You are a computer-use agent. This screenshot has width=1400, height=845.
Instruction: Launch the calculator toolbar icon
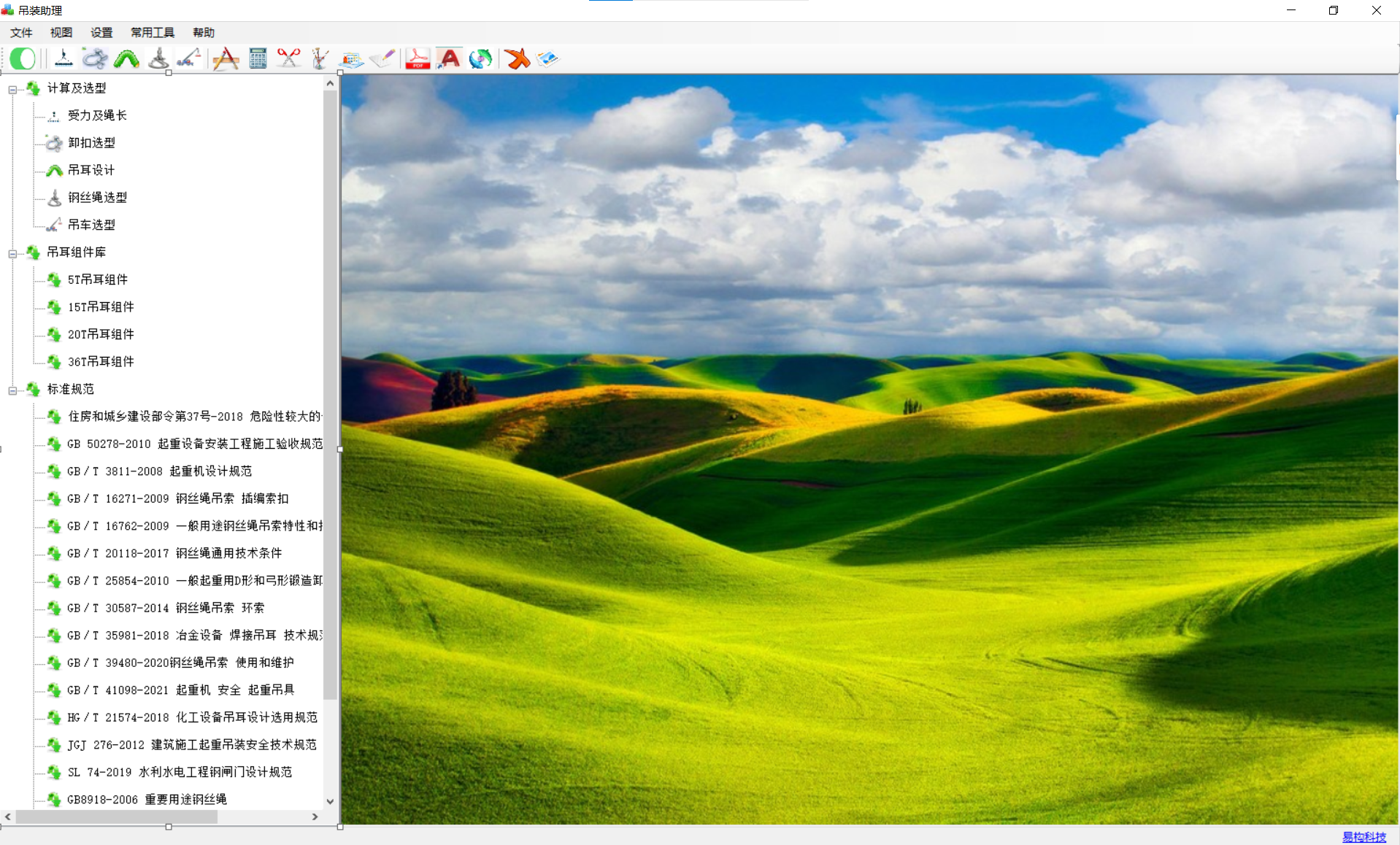[x=258, y=58]
